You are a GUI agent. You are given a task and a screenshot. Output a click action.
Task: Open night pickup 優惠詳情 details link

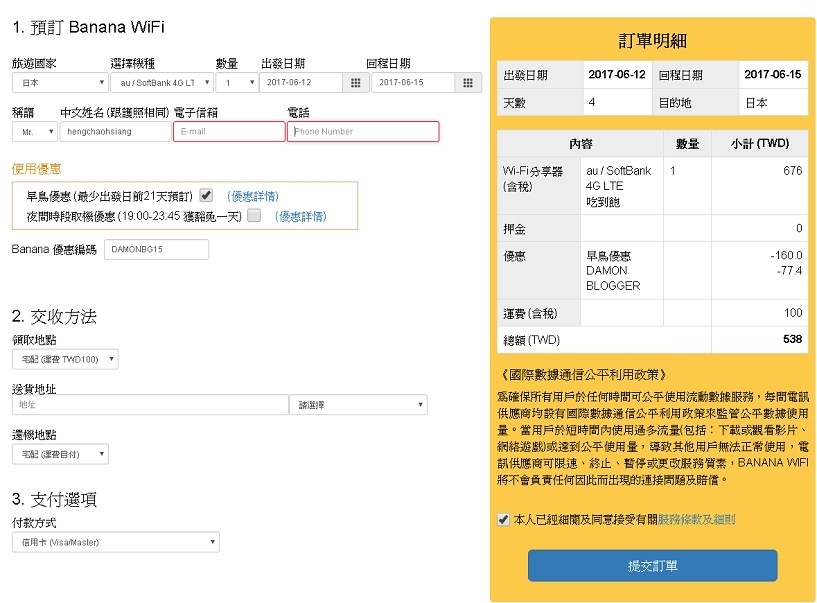point(301,216)
